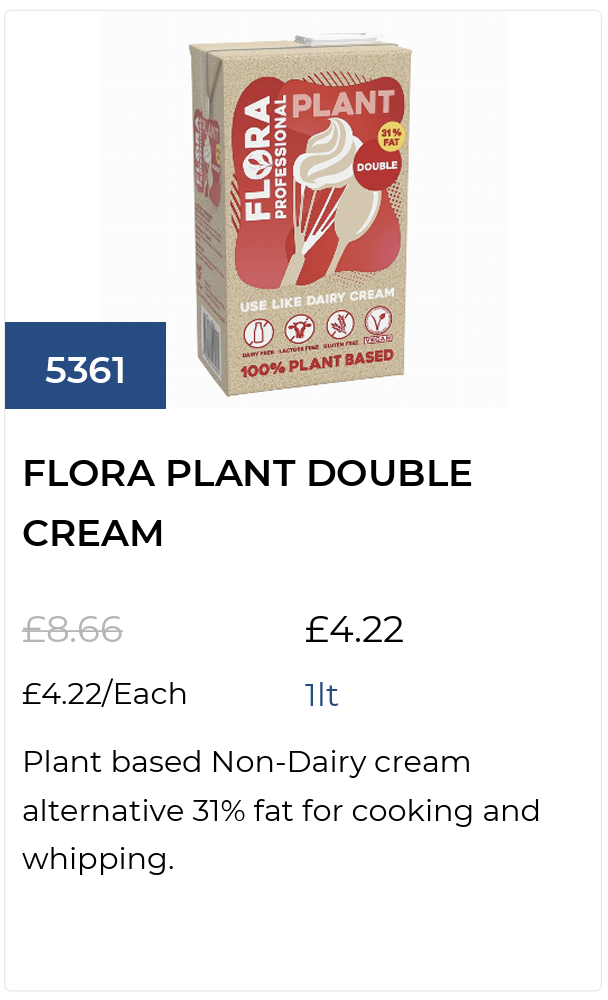Viewport: 608px width, 1000px height.
Task: Click the gluten free wheat icon
Action: (339, 324)
